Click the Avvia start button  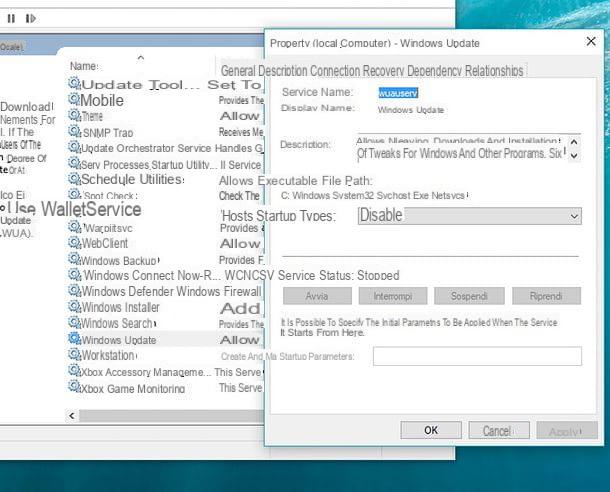click(x=317, y=296)
